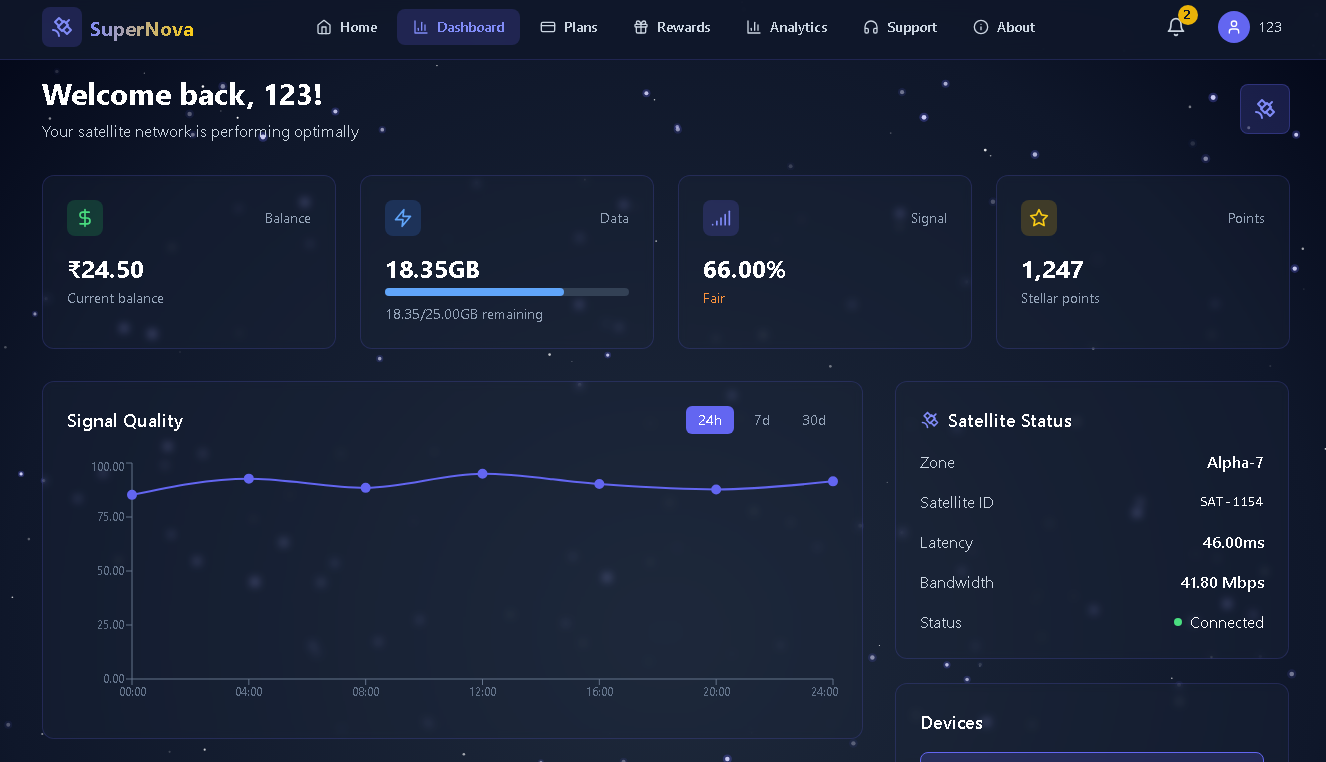
Task: Click the gold star Points icon
Action: click(x=1039, y=218)
